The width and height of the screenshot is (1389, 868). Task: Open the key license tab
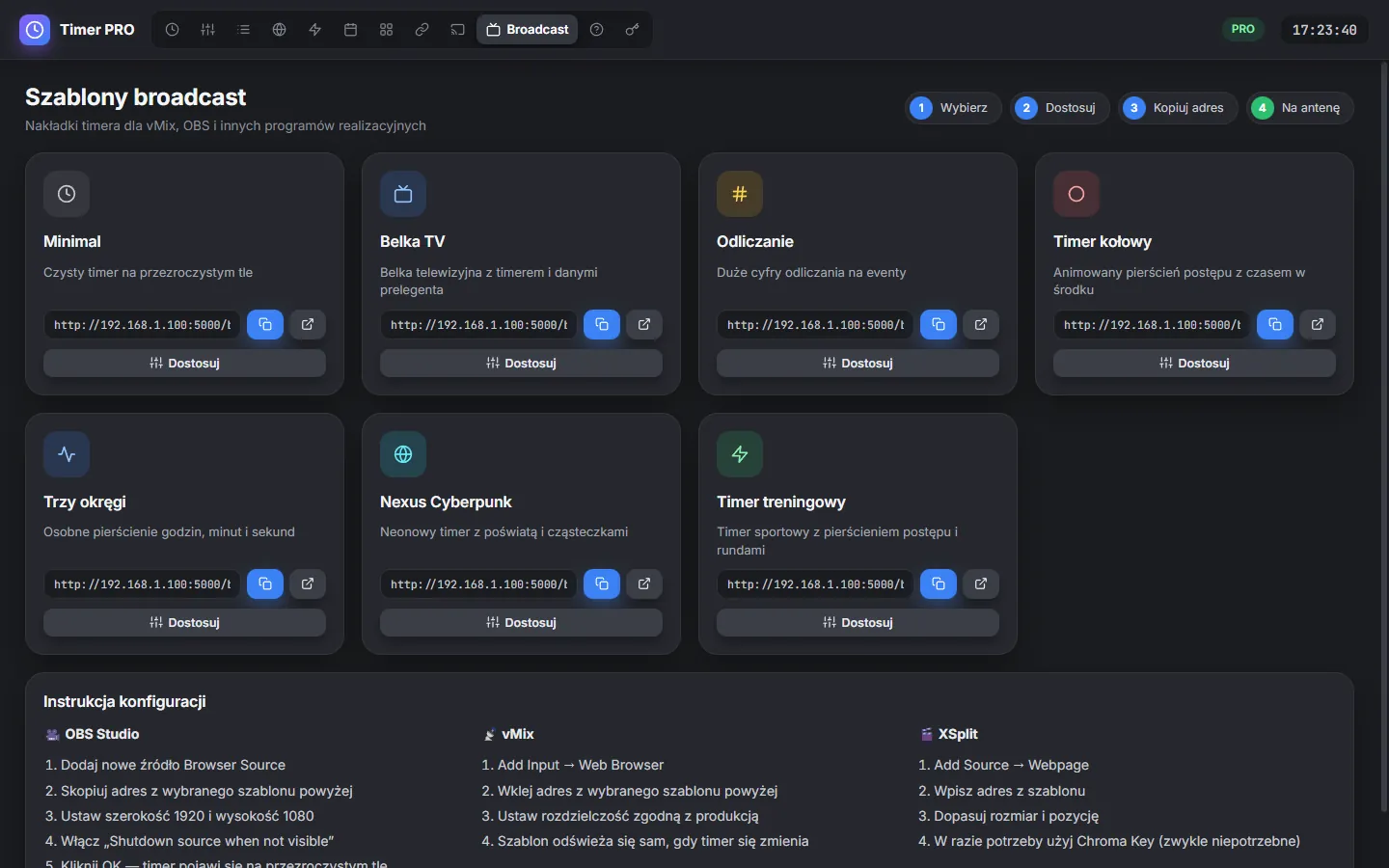[x=632, y=30]
